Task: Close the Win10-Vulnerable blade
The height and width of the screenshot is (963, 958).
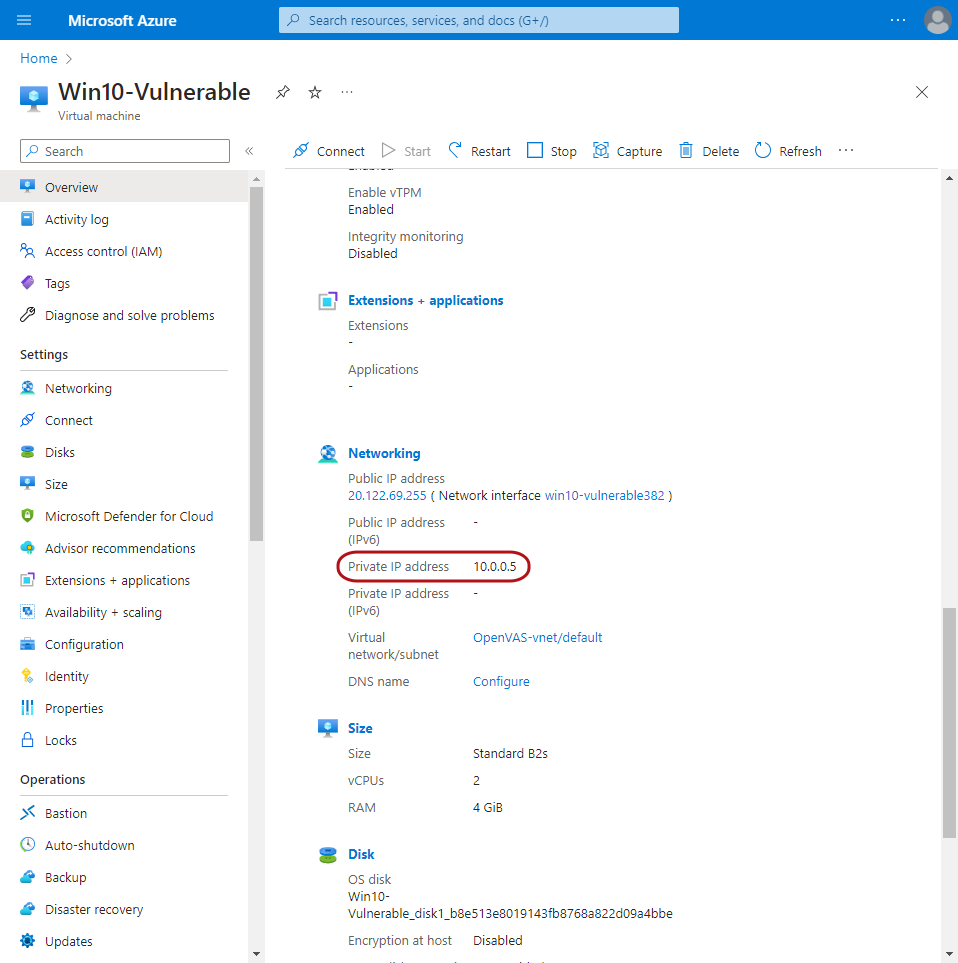Action: pos(922,92)
